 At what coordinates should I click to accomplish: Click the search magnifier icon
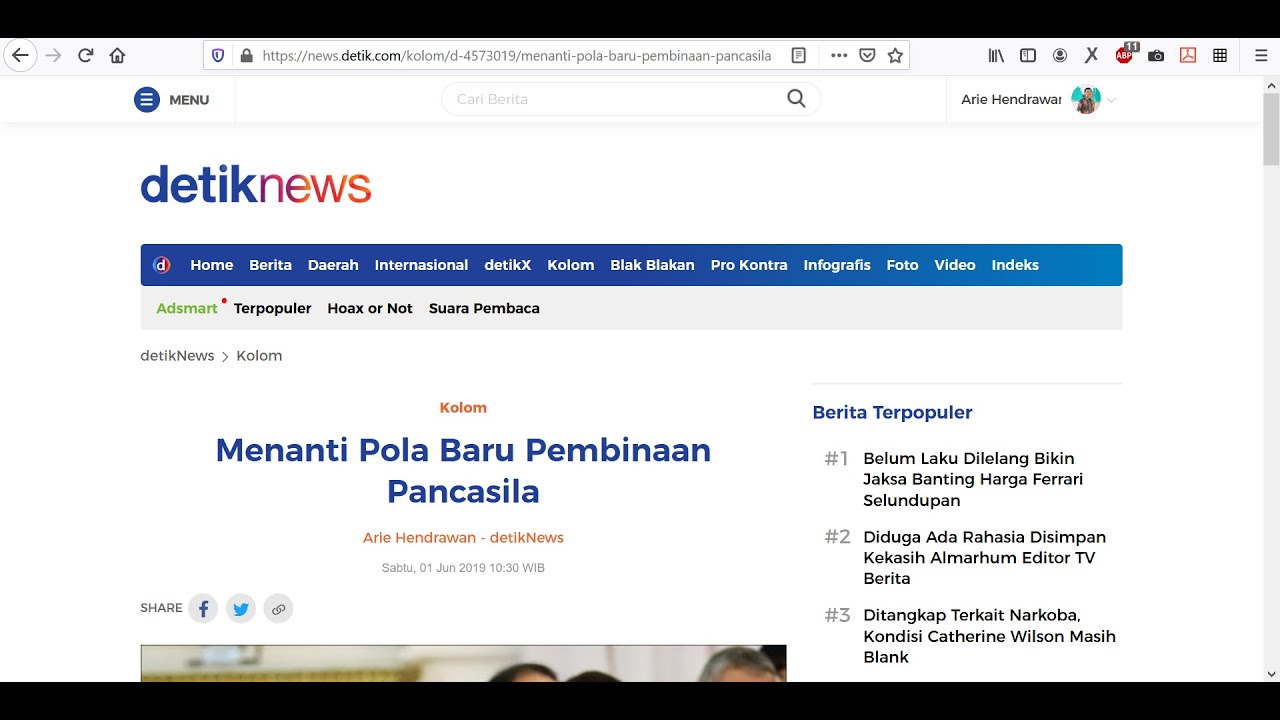(796, 98)
